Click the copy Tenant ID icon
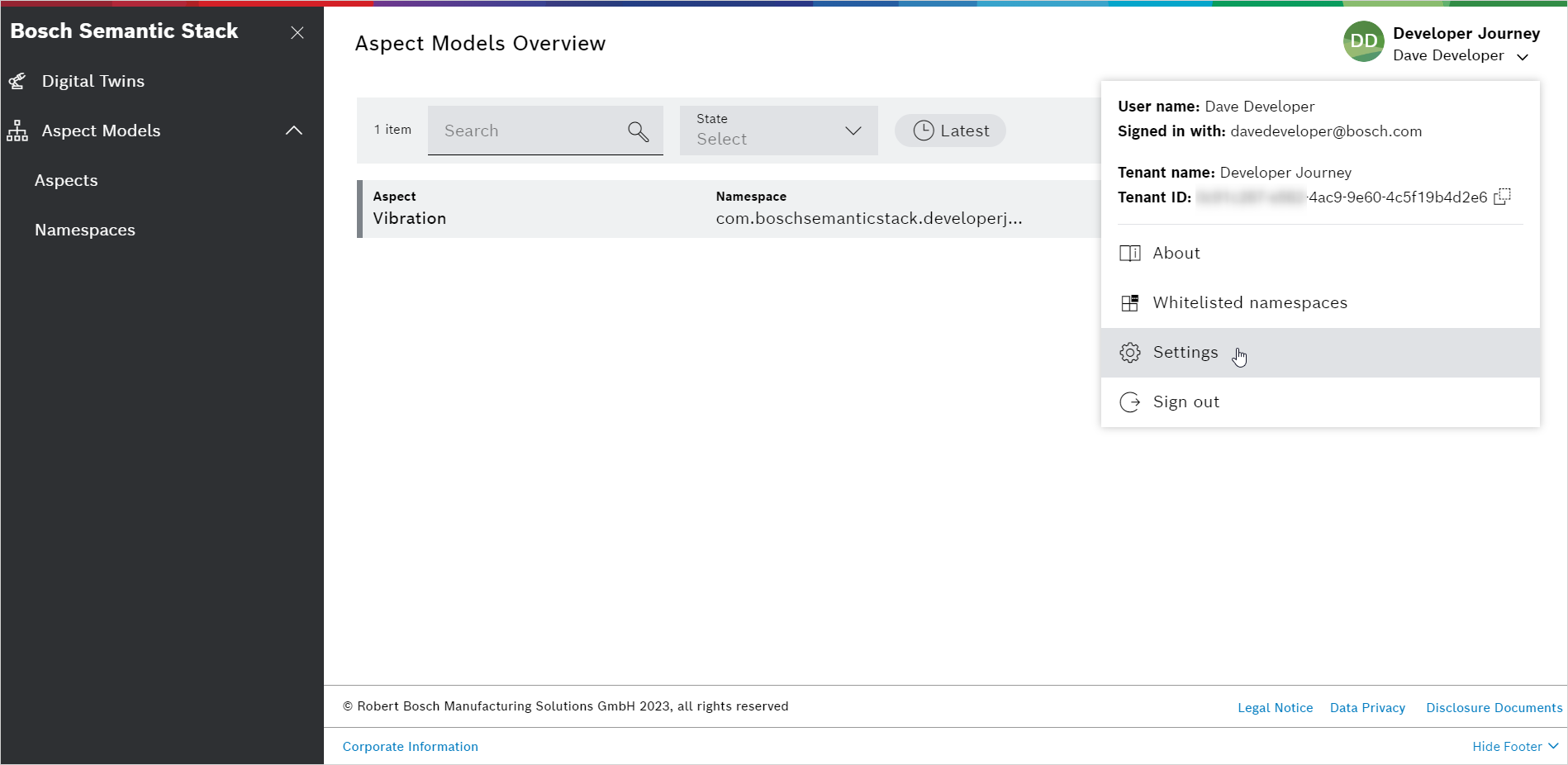 [1502, 197]
